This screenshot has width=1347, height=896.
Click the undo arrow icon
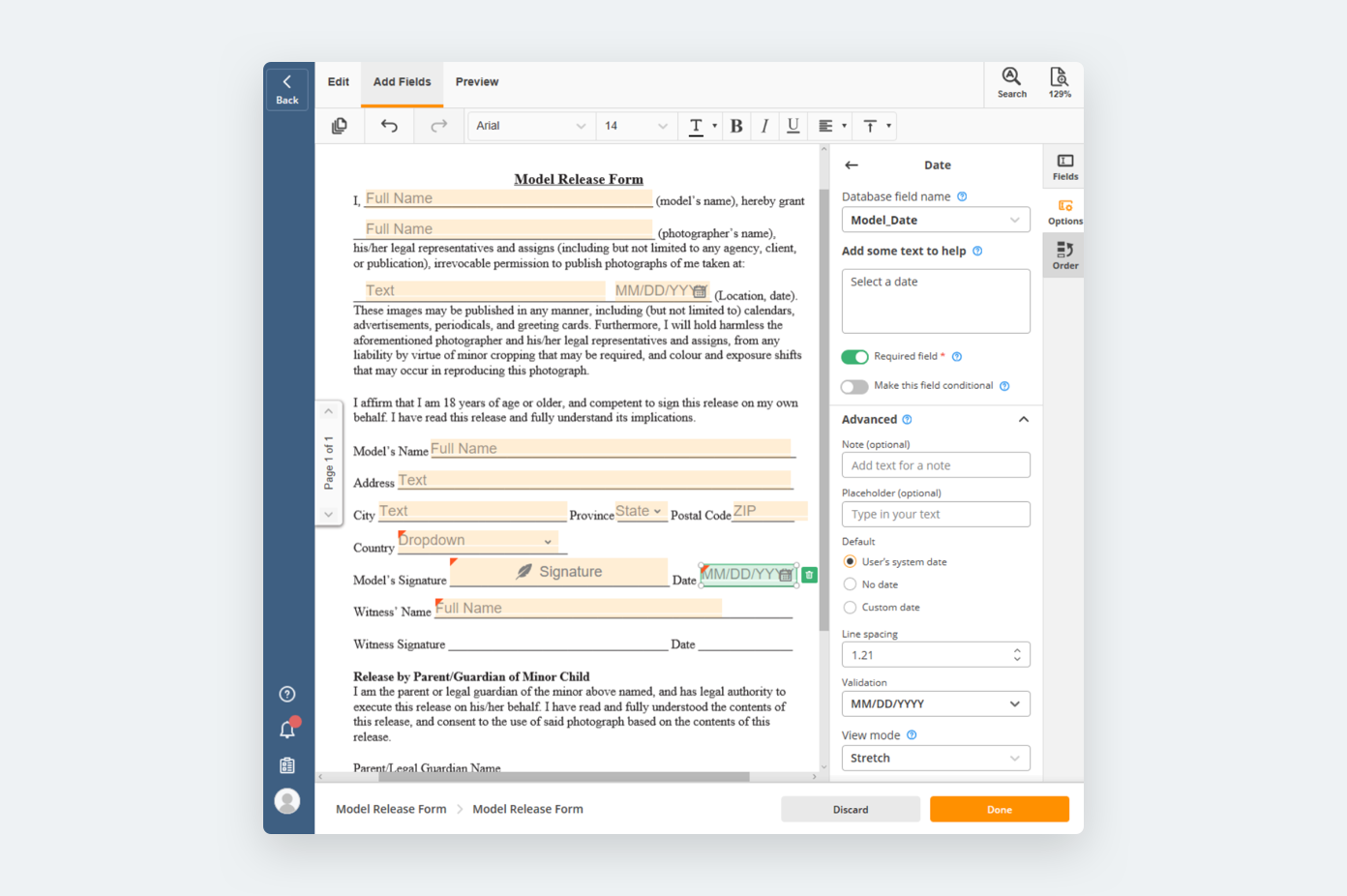389,126
